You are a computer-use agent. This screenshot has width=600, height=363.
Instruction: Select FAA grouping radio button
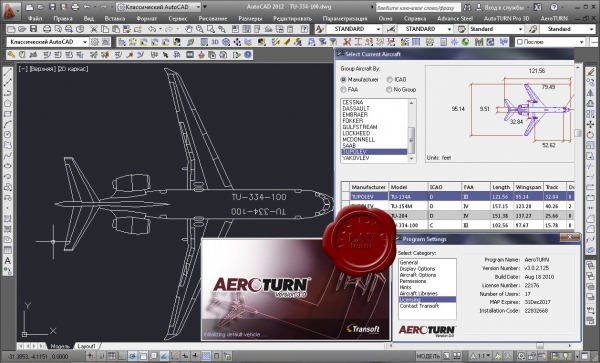click(x=343, y=90)
